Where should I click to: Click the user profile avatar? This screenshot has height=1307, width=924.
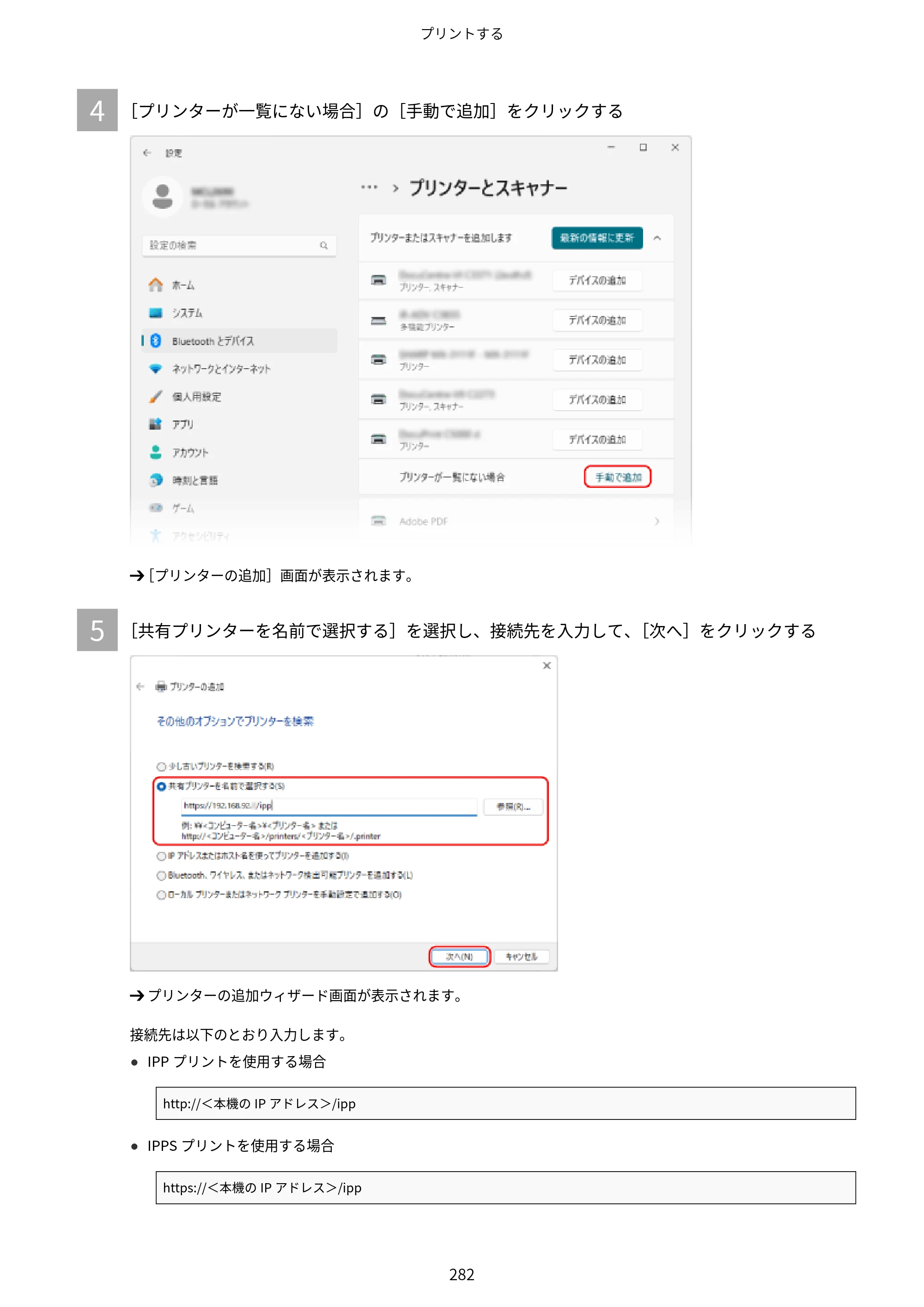coord(163,197)
